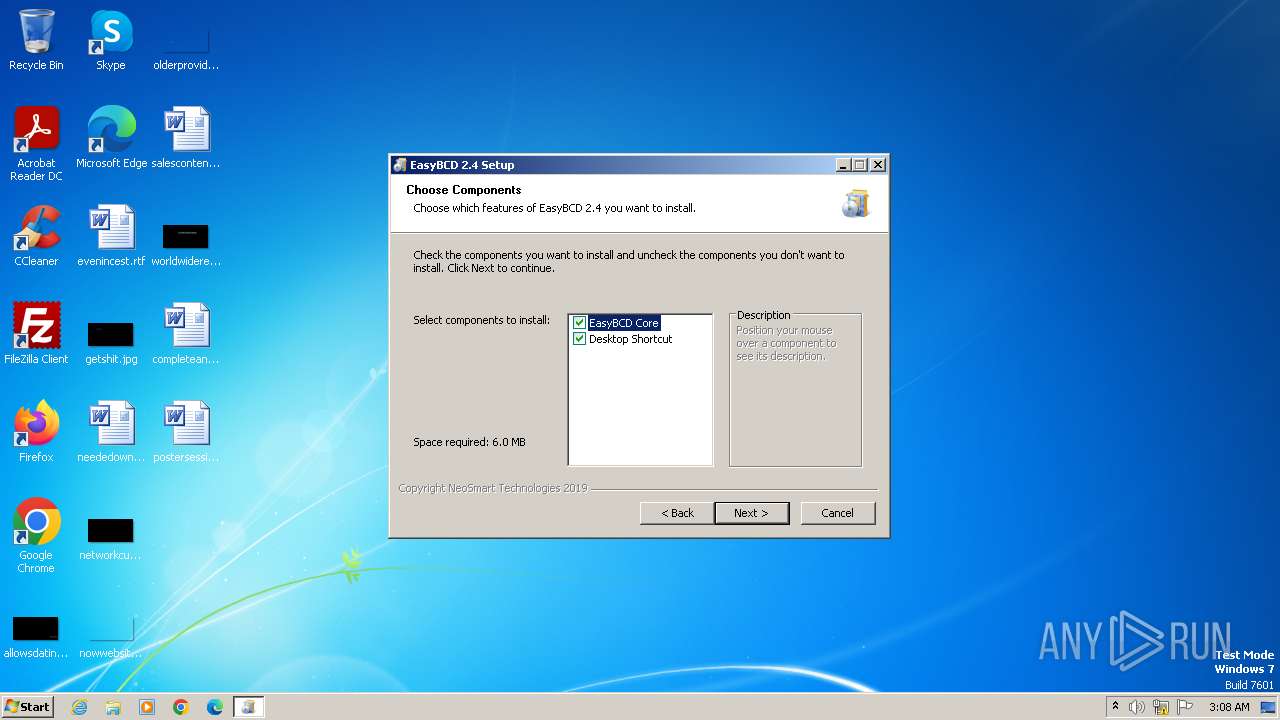The width and height of the screenshot is (1280, 720).
Task: Select the olderprovid... desktop icon
Action: (186, 46)
